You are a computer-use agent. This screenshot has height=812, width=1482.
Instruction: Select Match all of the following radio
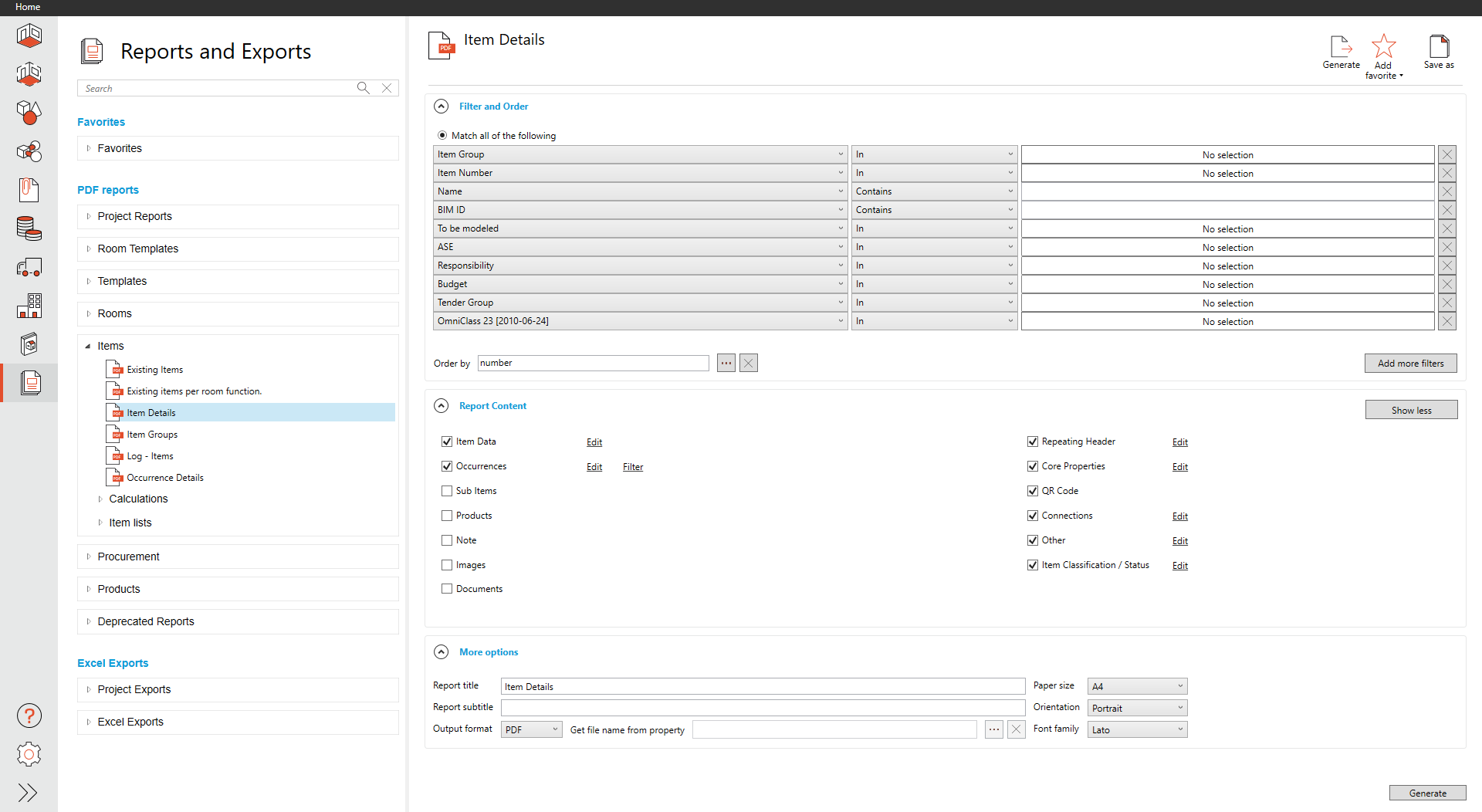coord(442,136)
